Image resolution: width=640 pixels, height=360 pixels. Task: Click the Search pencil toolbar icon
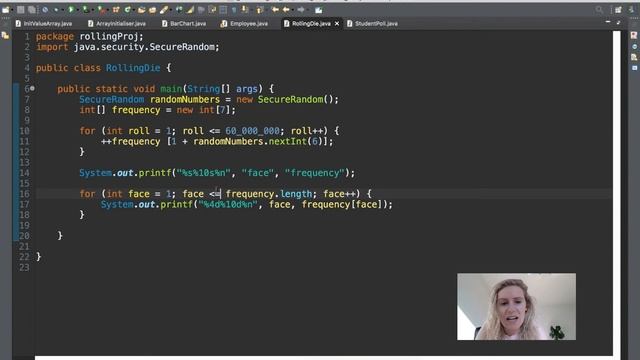(x=164, y=10)
